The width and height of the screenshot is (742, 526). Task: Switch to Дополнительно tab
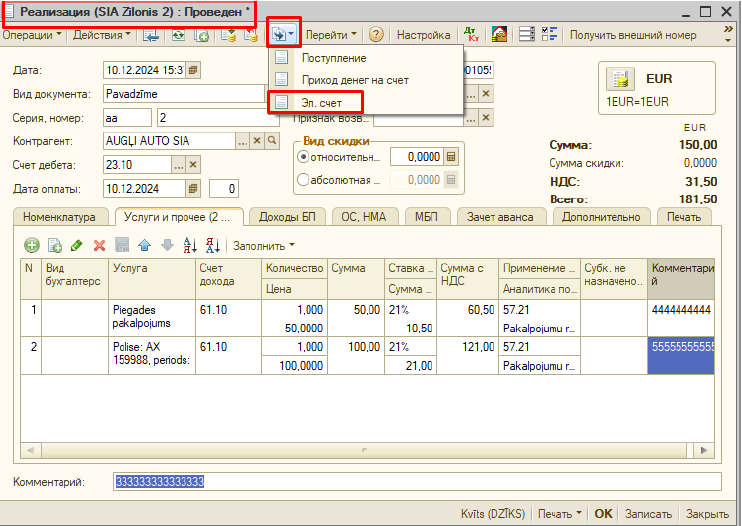(601, 217)
